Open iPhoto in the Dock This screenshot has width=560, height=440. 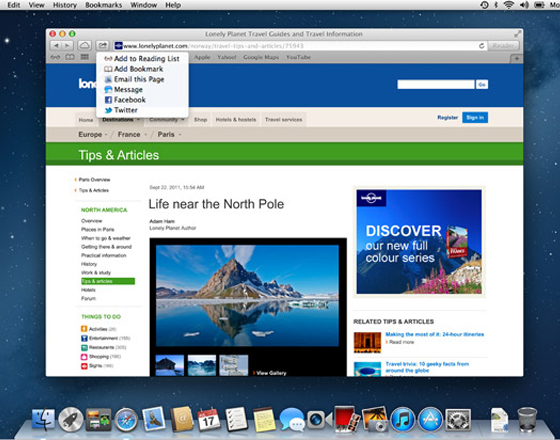375,419
